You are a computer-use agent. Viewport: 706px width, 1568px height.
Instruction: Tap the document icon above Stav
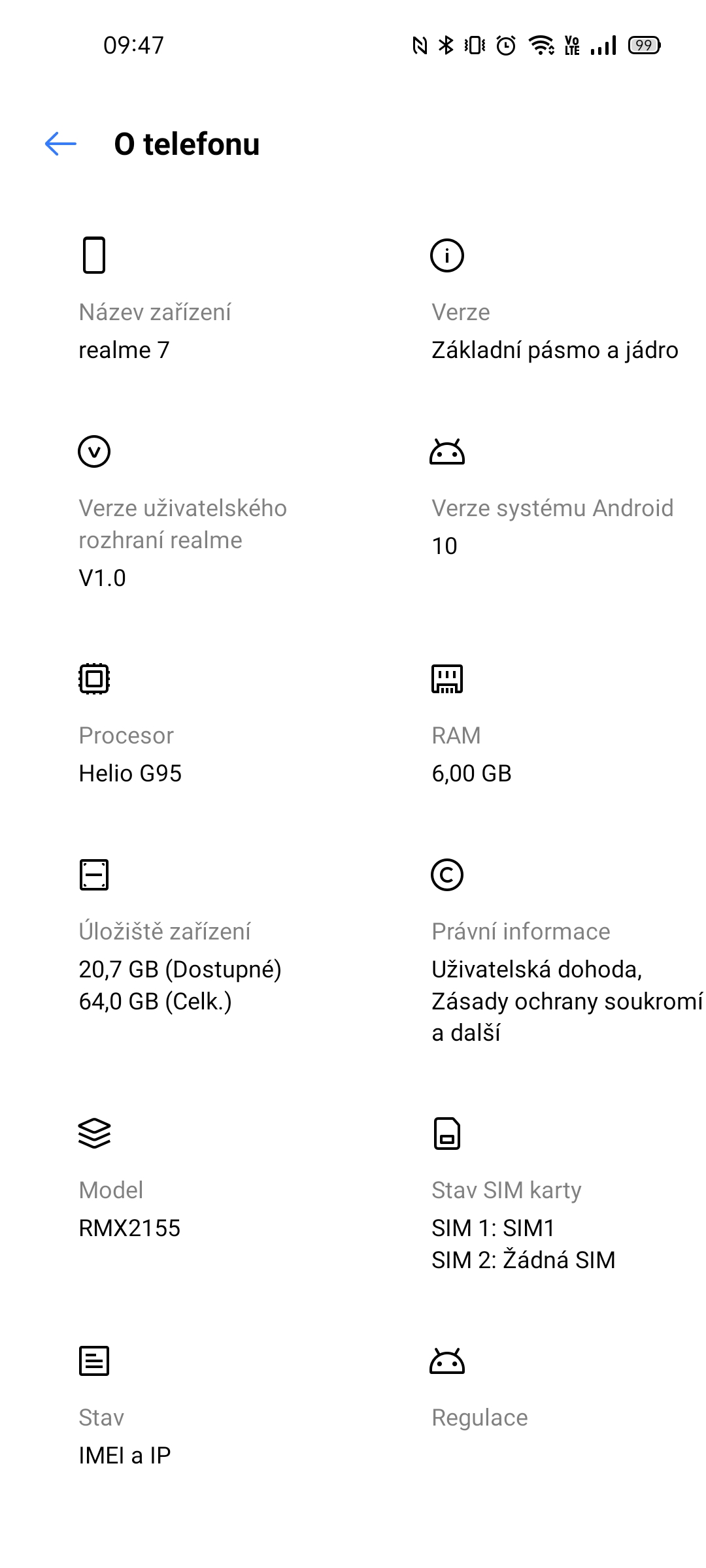click(x=94, y=1361)
